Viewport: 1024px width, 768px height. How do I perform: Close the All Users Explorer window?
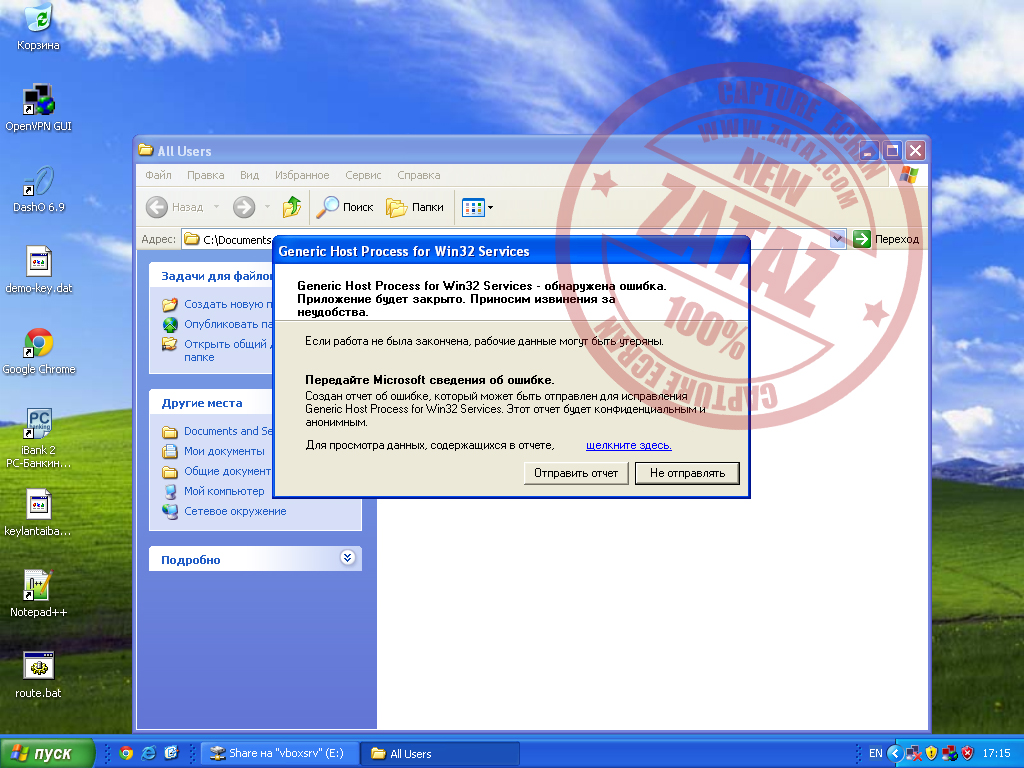pyautogui.click(x=916, y=151)
